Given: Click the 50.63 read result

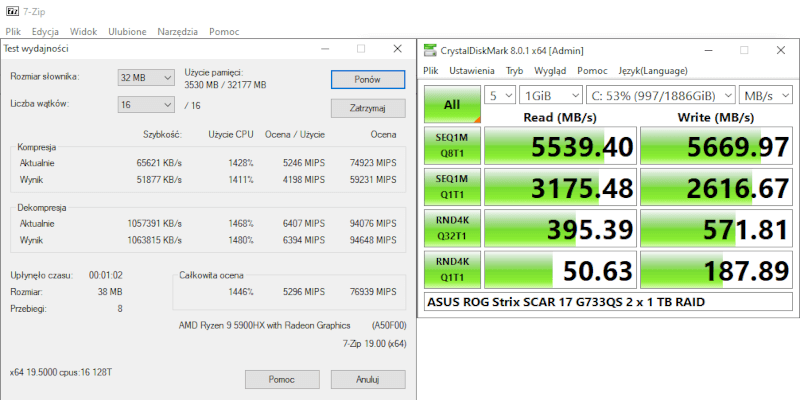Looking at the screenshot, I should pos(560,270).
